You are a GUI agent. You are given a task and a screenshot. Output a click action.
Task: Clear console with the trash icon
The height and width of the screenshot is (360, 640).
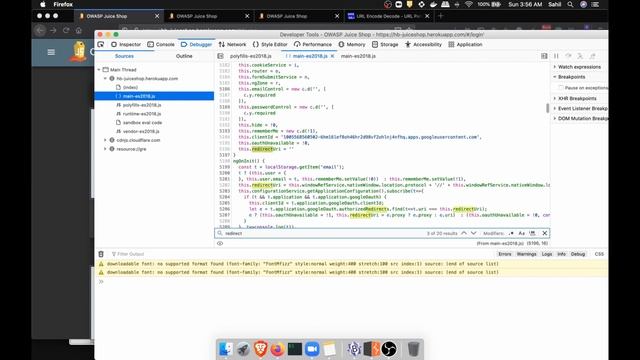(101, 254)
